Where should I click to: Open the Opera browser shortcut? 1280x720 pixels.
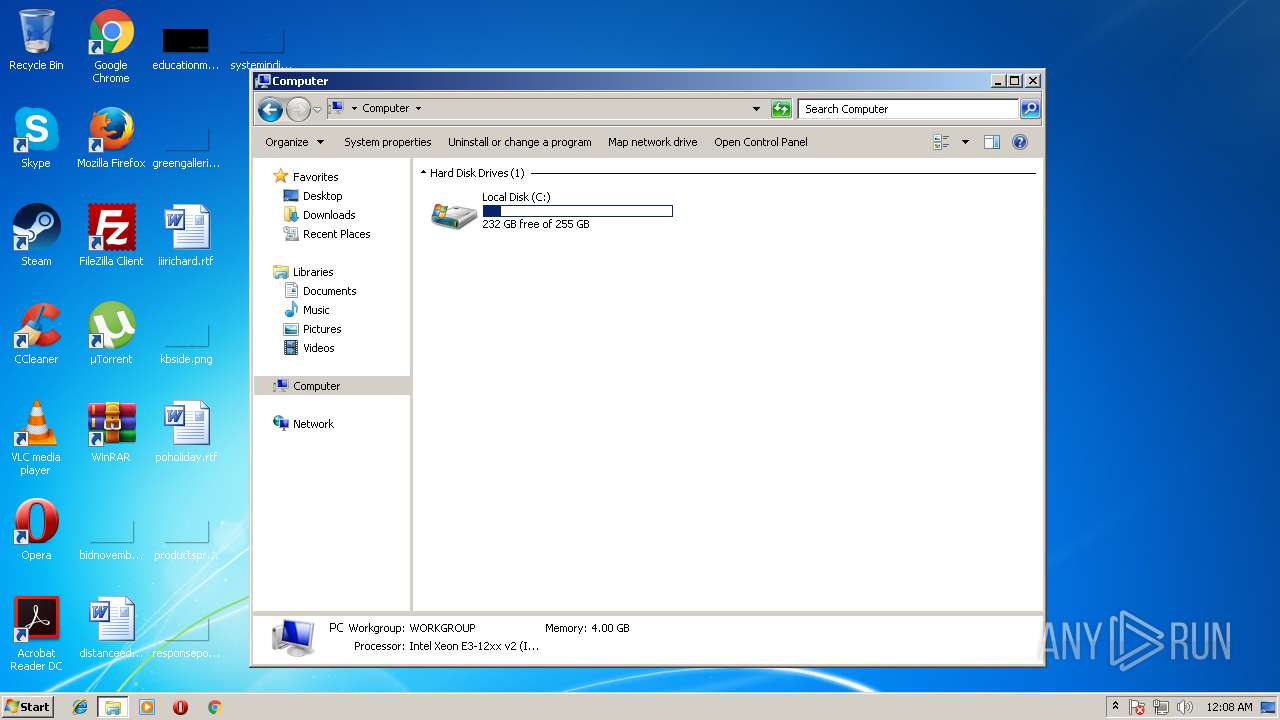pos(36,530)
